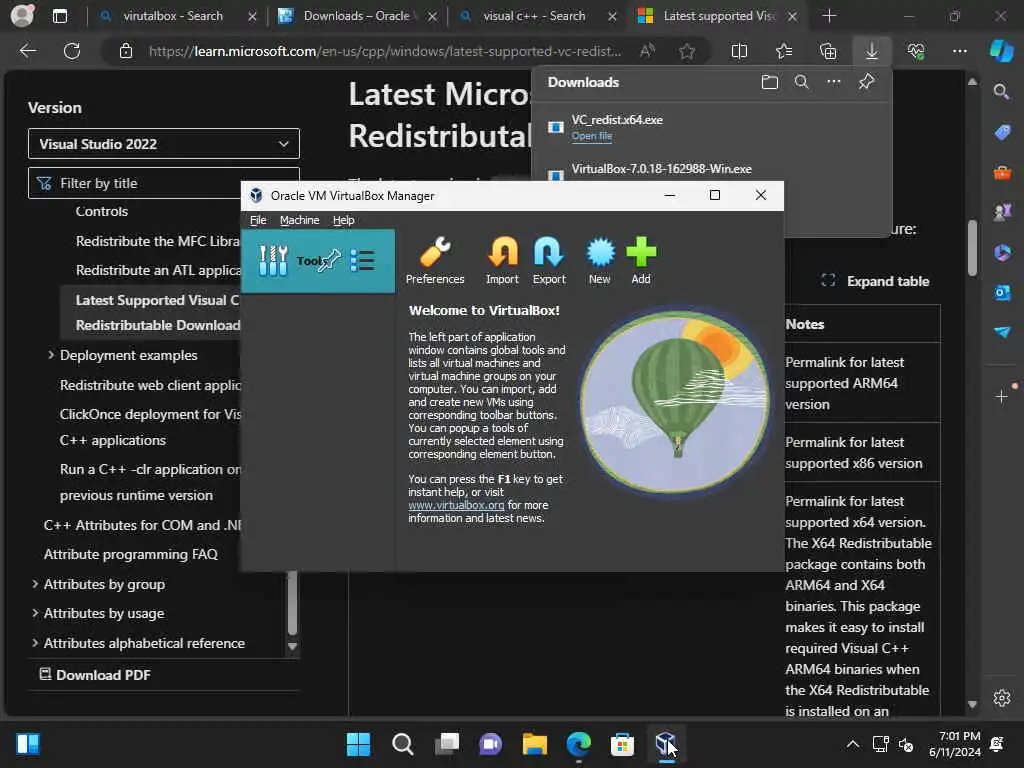The height and width of the screenshot is (768, 1024).
Task: Open Edge sidebar settings gear
Action: coord(1002,698)
